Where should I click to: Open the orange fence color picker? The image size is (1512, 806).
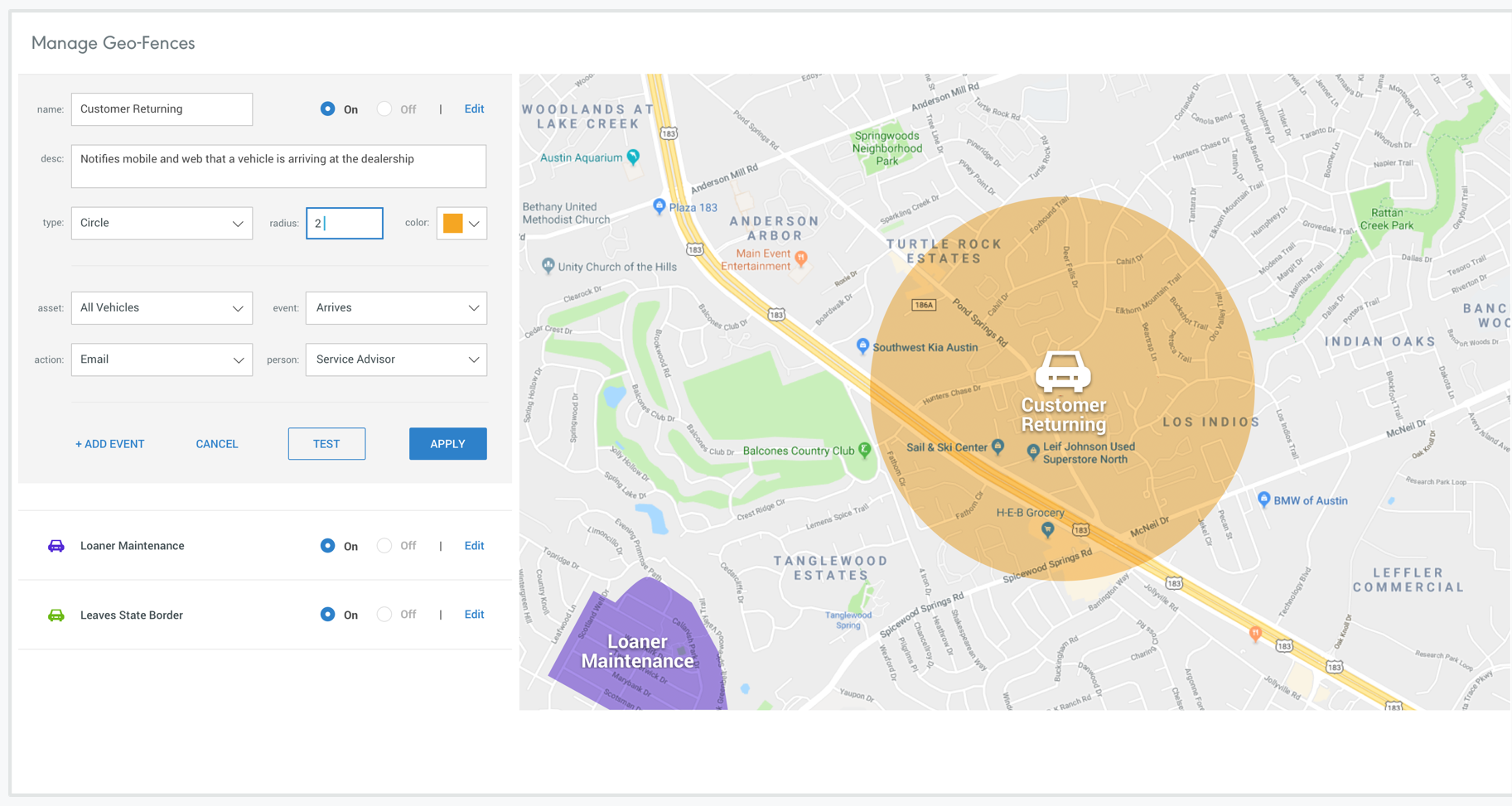point(461,224)
